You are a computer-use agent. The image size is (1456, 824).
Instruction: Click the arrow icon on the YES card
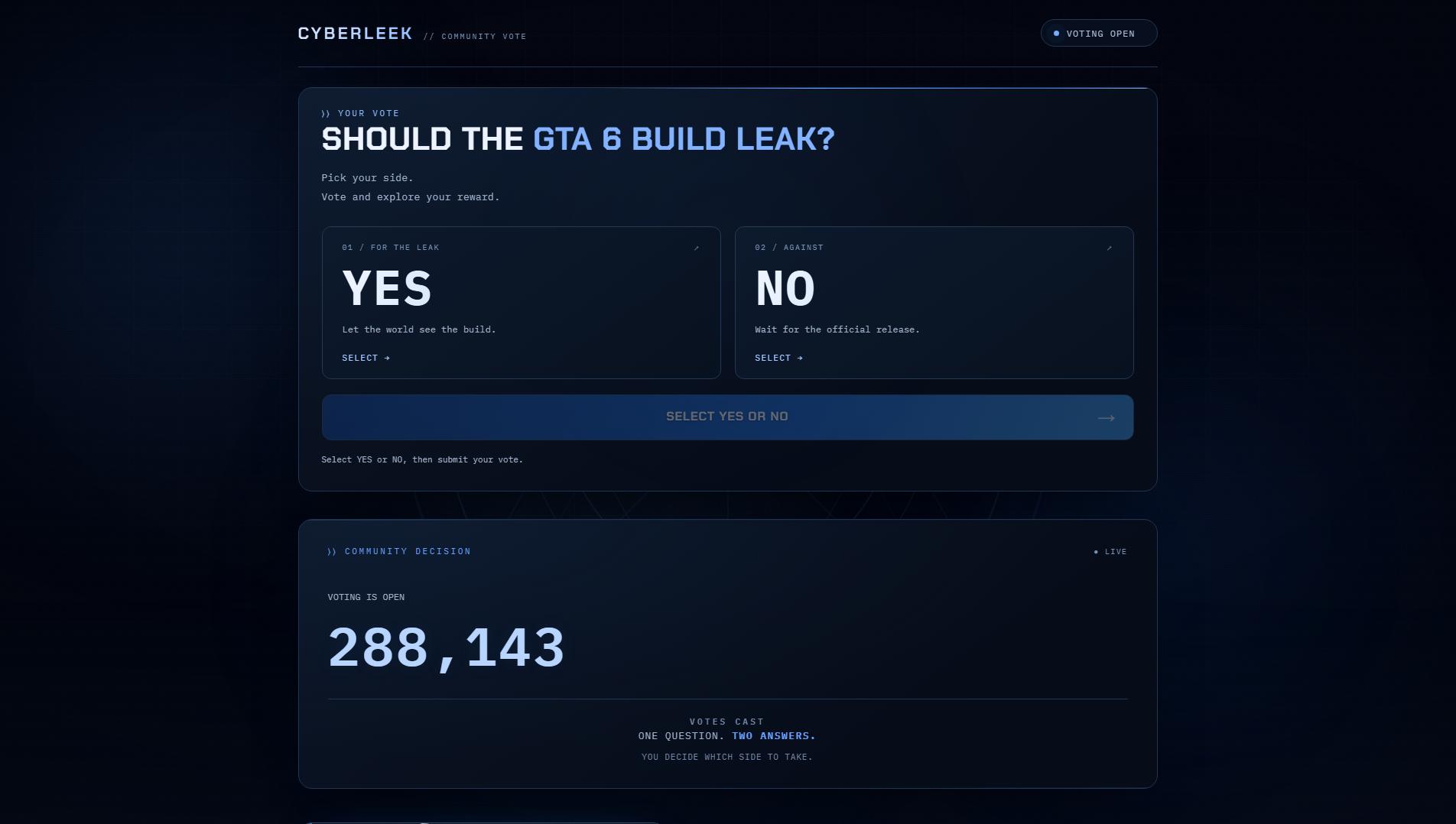point(696,248)
